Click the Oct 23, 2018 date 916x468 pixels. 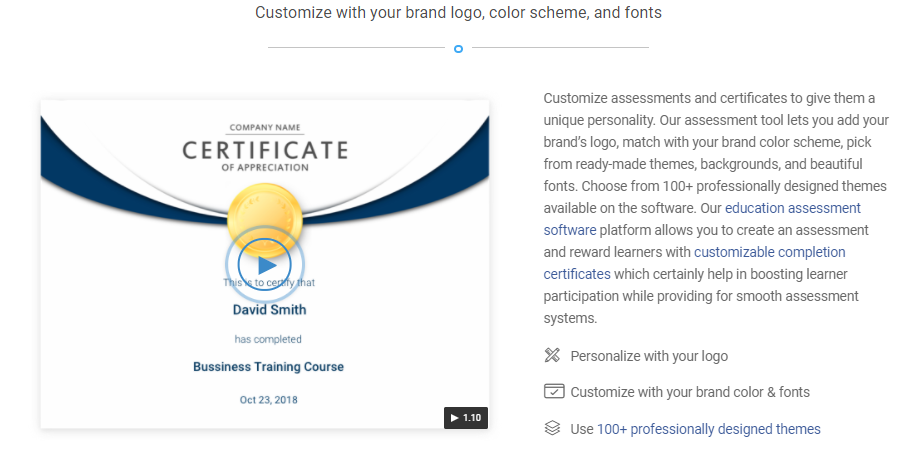[x=268, y=400]
